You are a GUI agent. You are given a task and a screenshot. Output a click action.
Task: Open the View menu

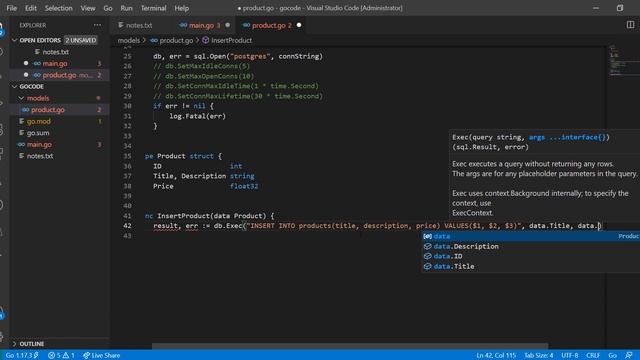coord(88,8)
